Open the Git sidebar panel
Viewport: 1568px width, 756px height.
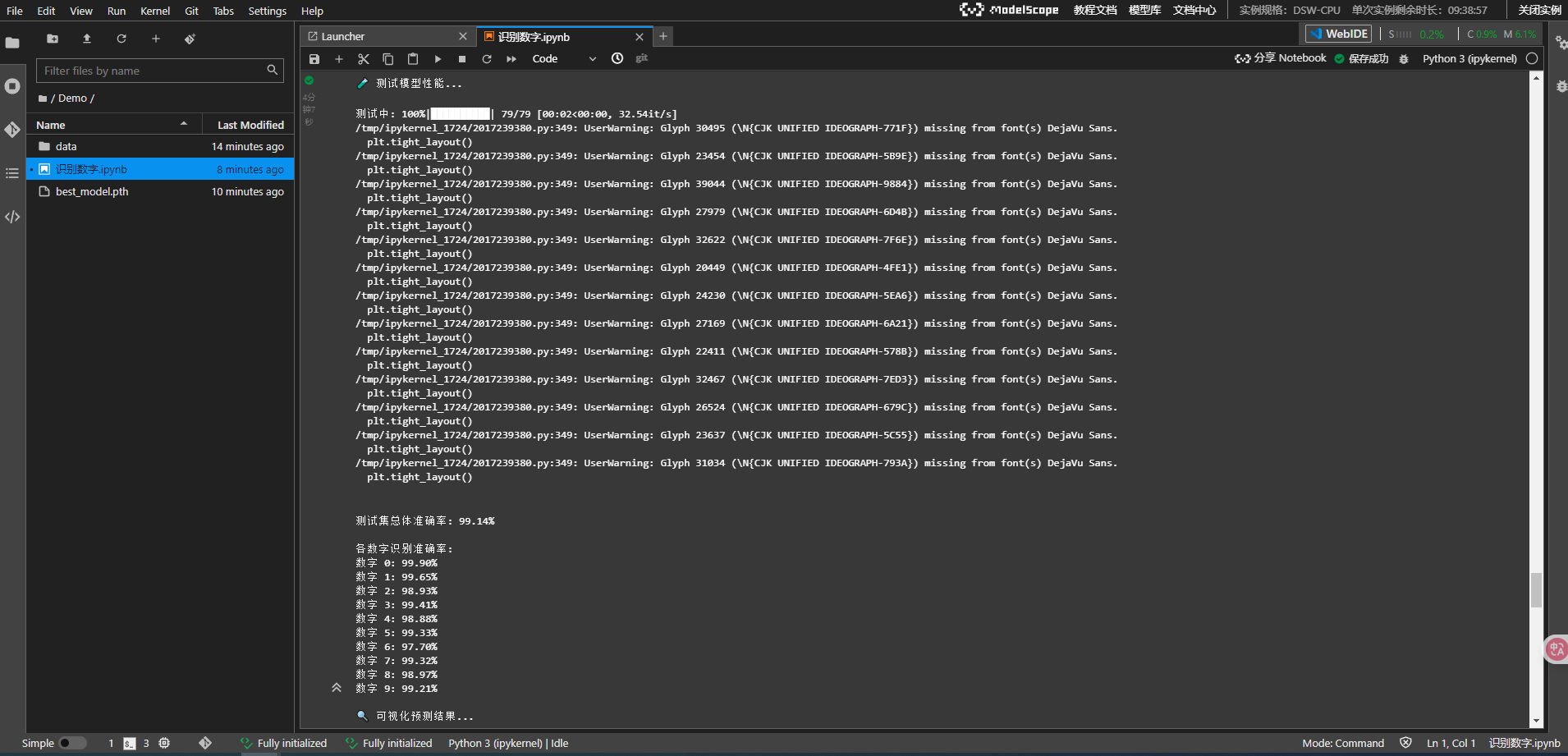[x=12, y=130]
